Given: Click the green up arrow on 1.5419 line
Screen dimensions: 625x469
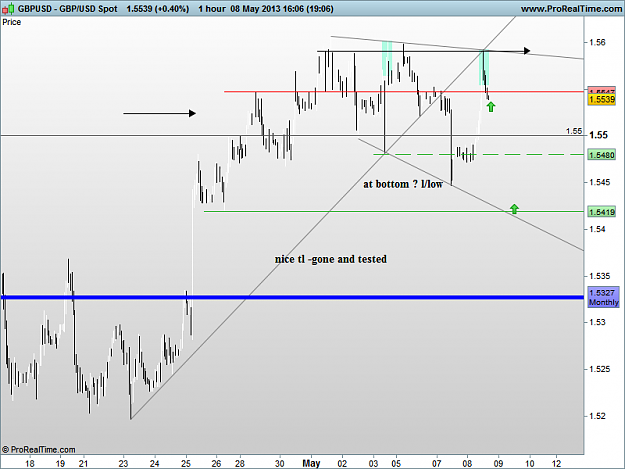Looking at the screenshot, I should (x=515, y=209).
